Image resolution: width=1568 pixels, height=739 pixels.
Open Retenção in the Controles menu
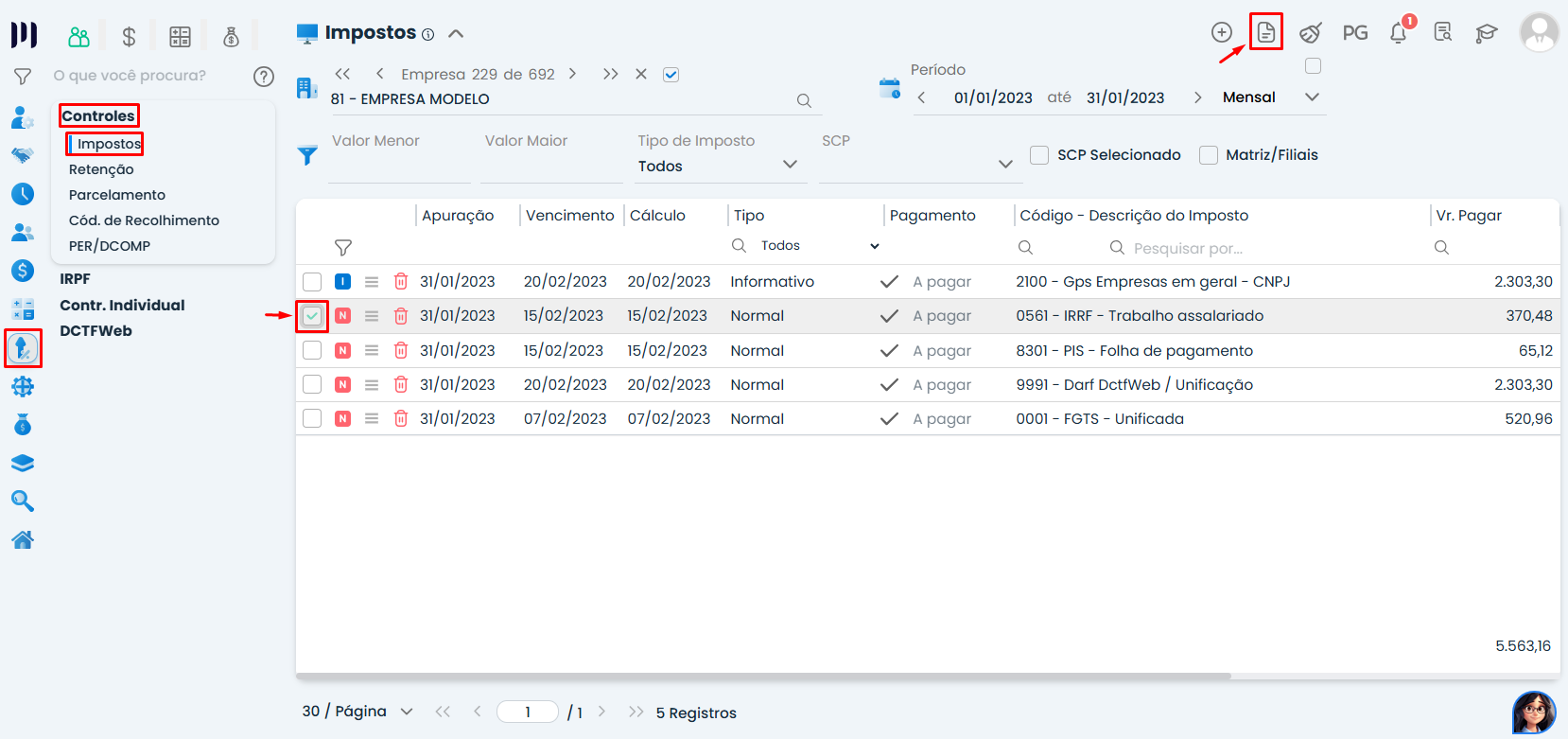point(101,169)
